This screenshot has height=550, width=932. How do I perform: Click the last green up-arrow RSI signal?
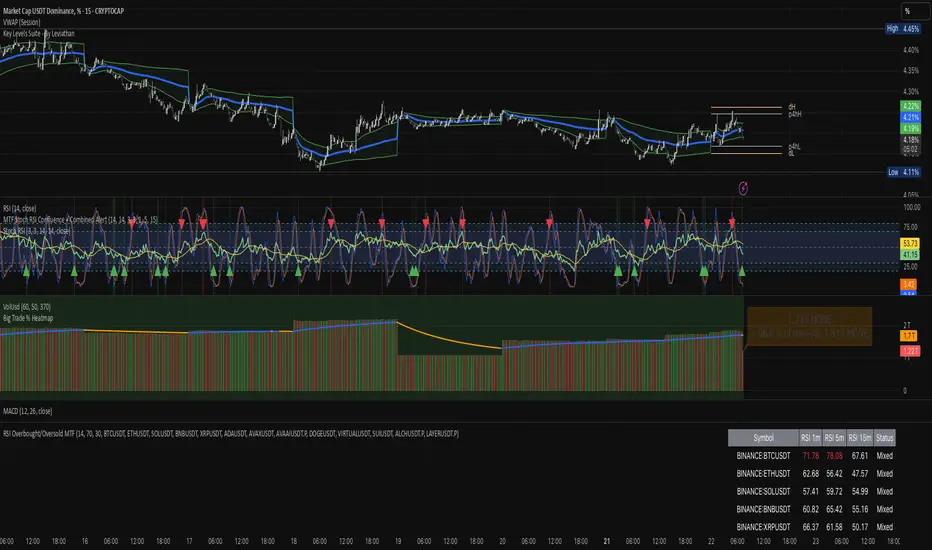[741, 271]
